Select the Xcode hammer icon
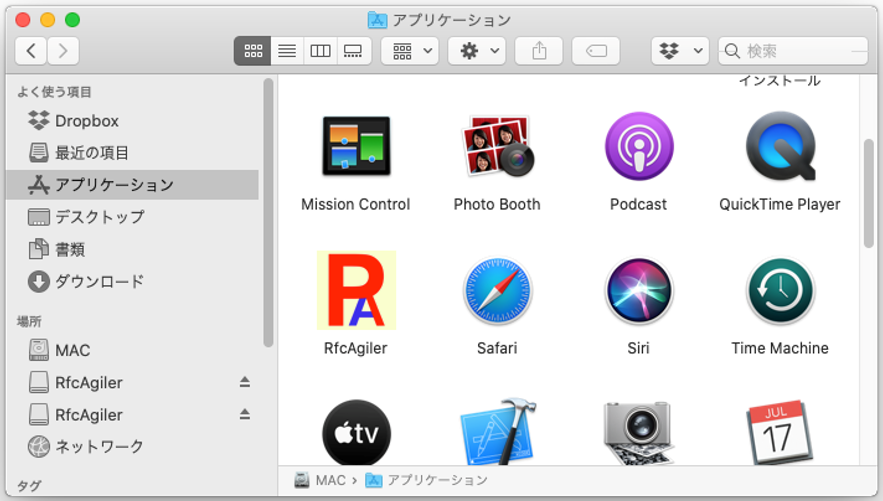Viewport: 883px width, 501px height. [498, 432]
